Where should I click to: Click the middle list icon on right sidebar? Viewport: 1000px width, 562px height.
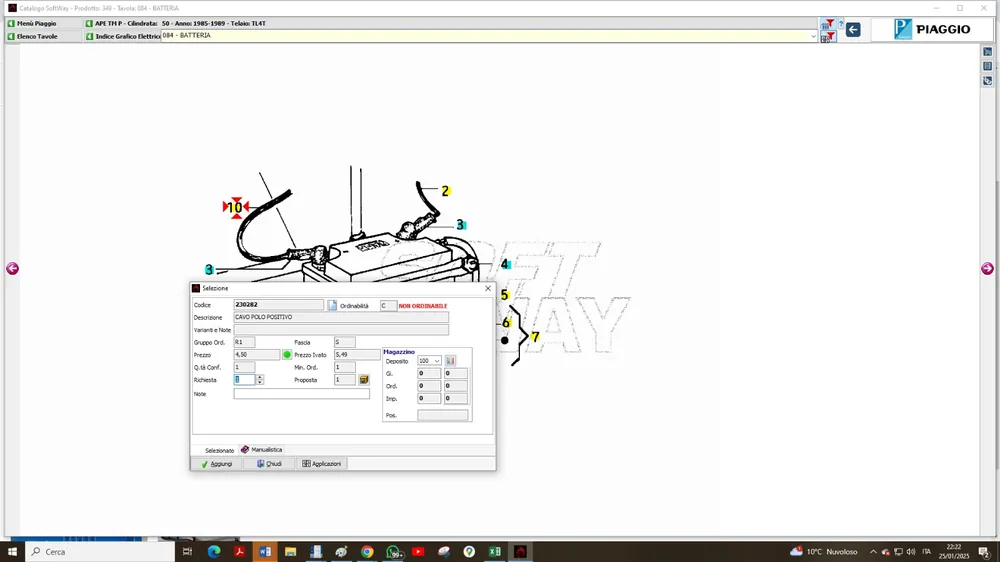[987, 66]
